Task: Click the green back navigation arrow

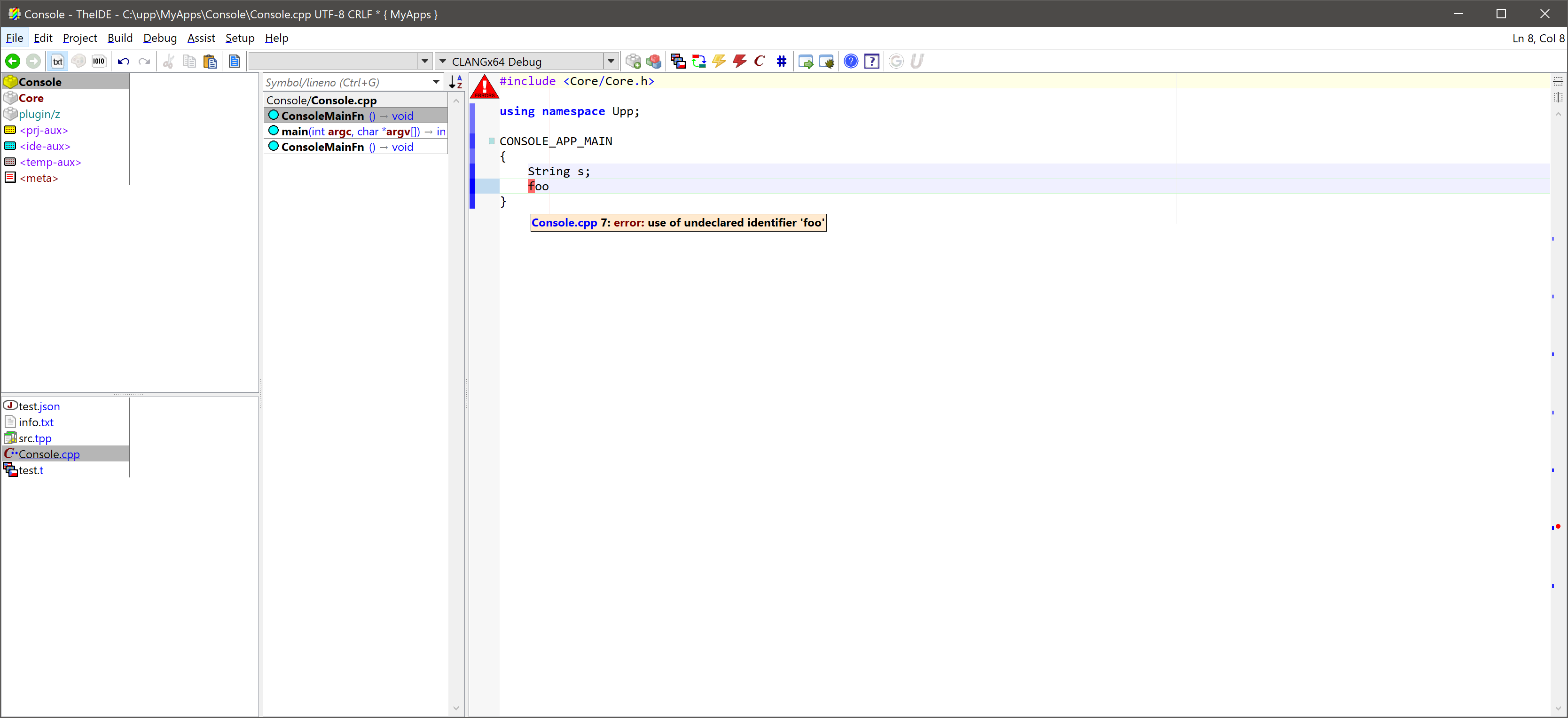Action: tap(12, 62)
